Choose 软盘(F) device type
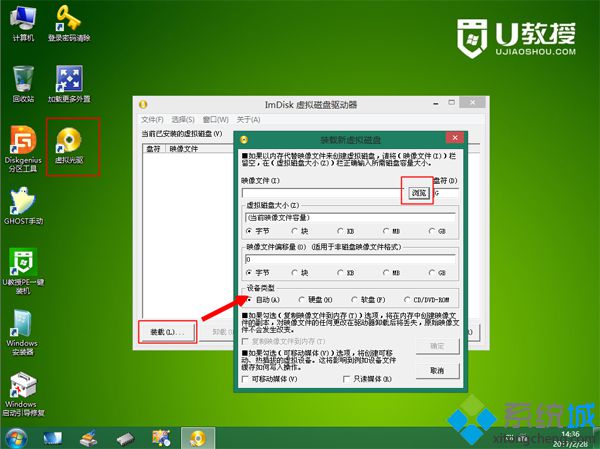The width and height of the screenshot is (600, 449). pos(368,300)
